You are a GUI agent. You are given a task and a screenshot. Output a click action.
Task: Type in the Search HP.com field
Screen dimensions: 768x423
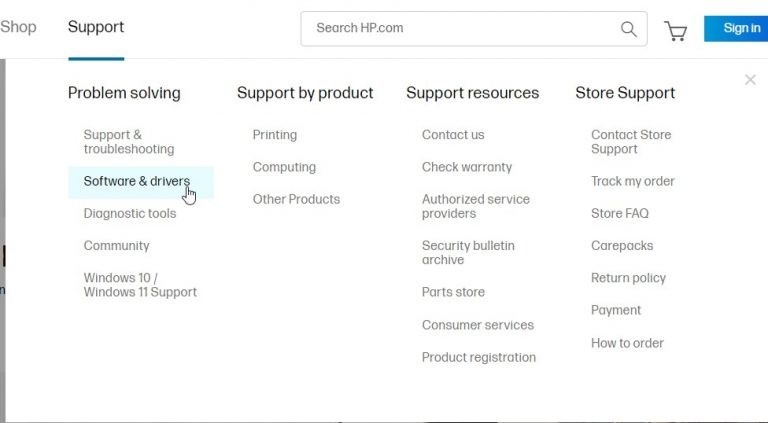tap(460, 28)
